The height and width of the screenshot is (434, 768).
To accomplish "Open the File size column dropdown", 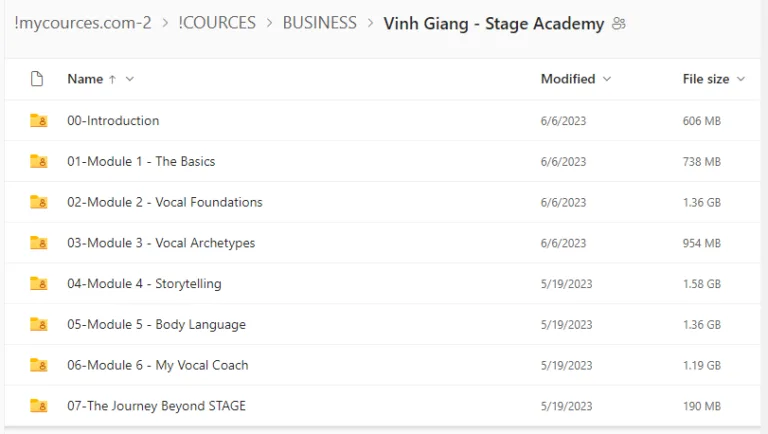I will click(x=741, y=79).
